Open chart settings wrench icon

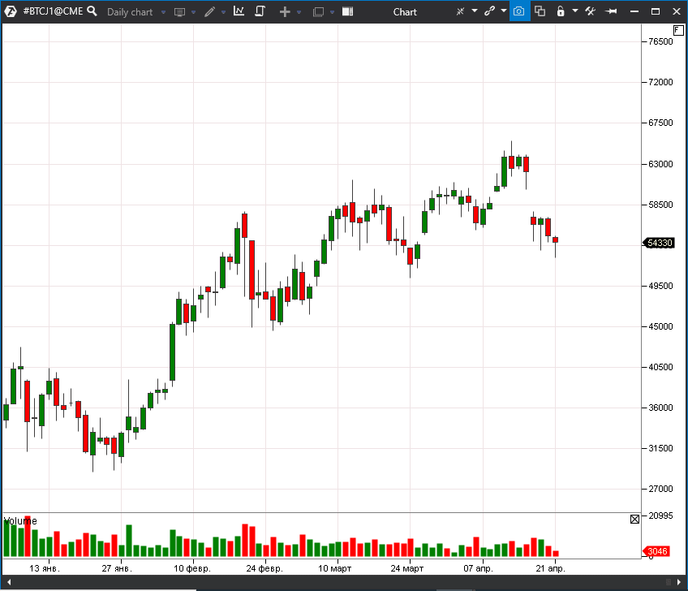[590, 12]
